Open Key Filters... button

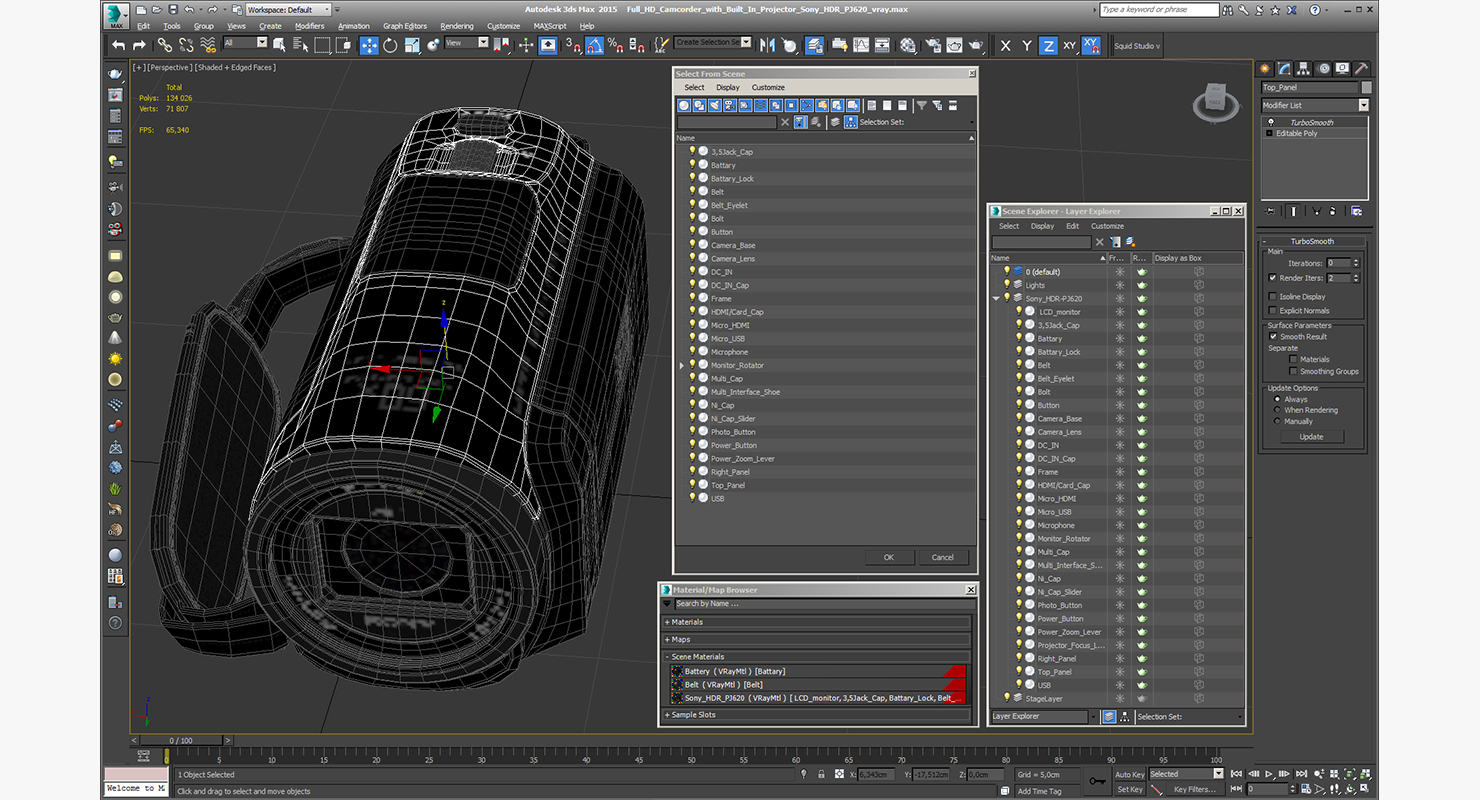click(x=1195, y=789)
